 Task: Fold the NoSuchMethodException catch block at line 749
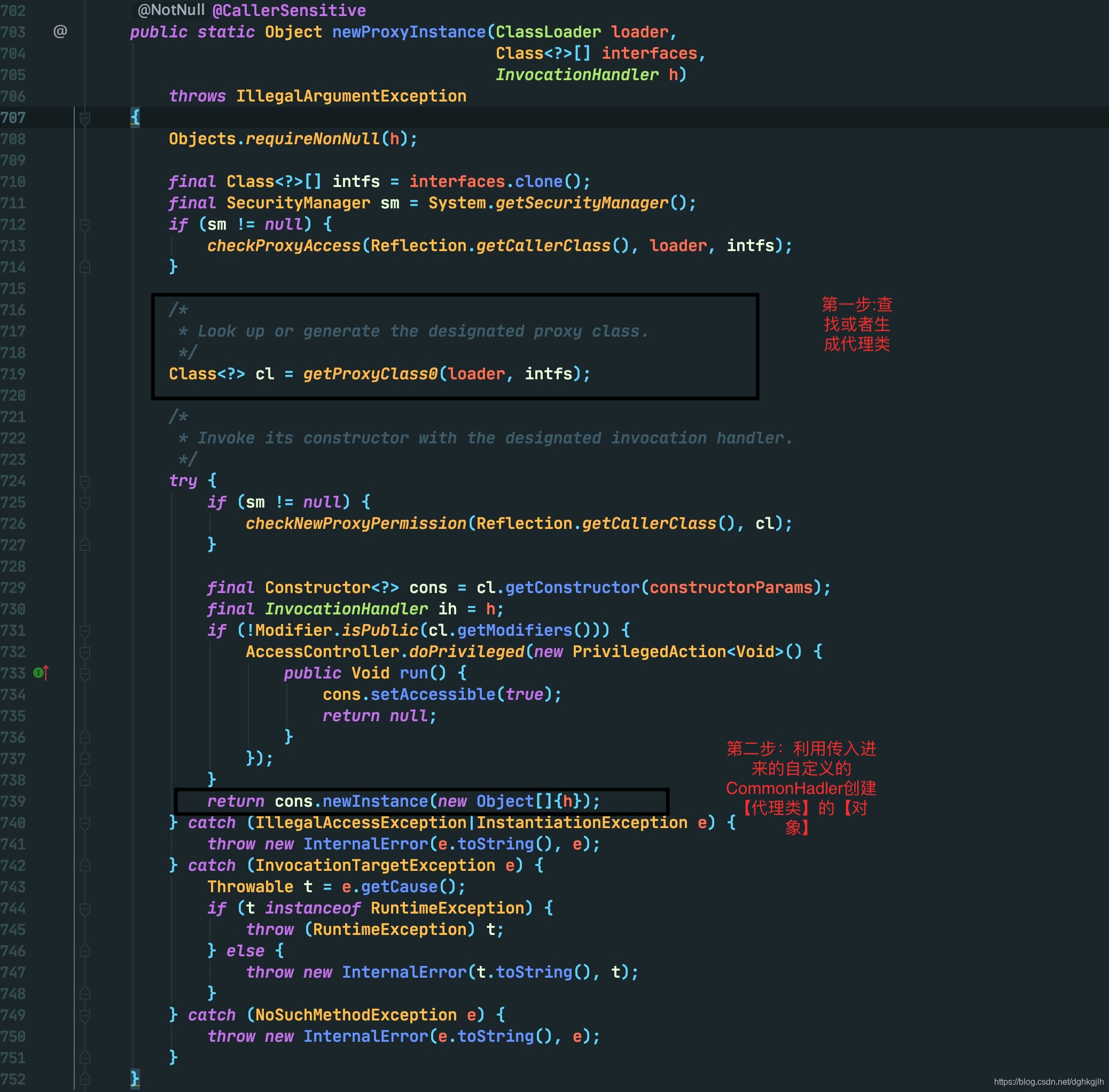[85, 1015]
